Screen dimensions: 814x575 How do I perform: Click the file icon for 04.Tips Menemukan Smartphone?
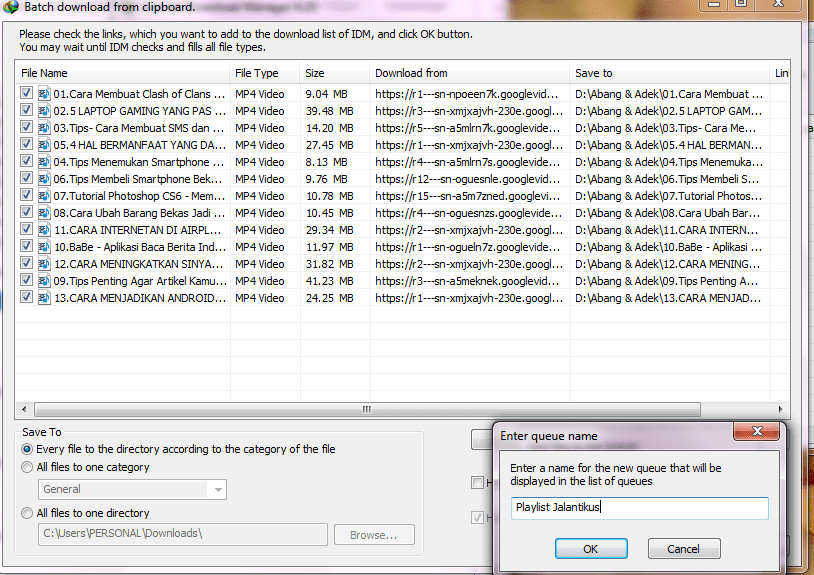pos(44,162)
